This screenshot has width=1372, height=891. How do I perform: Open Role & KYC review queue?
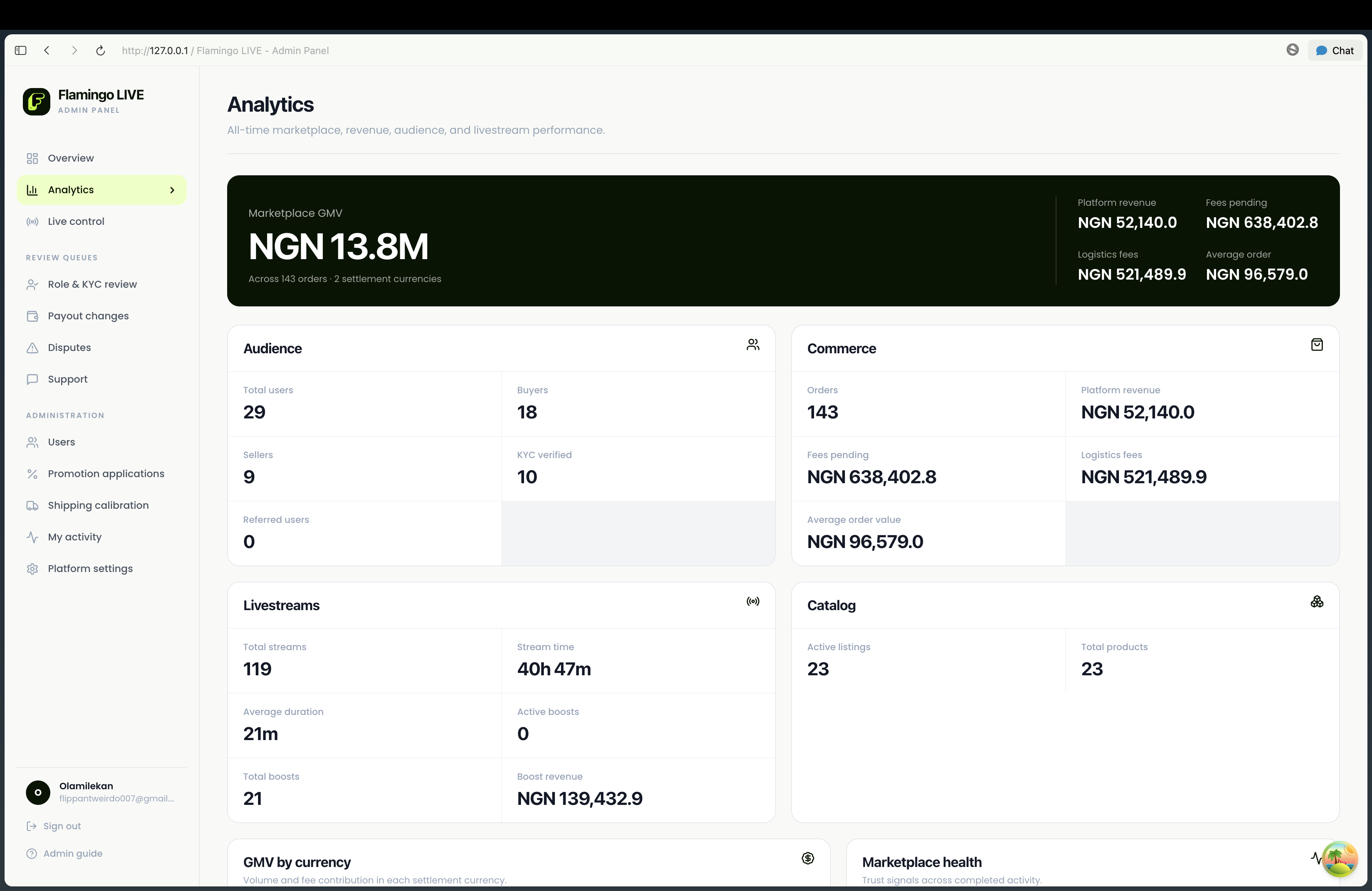click(101, 285)
